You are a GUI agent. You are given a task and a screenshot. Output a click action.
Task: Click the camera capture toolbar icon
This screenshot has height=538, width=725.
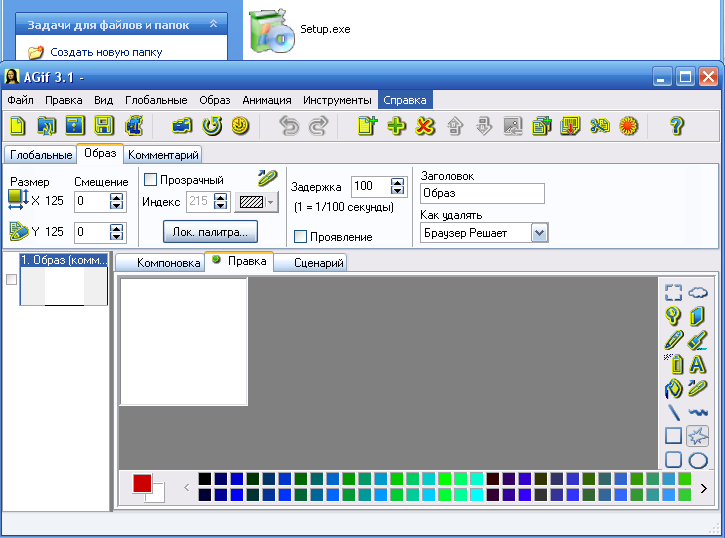(x=182, y=126)
